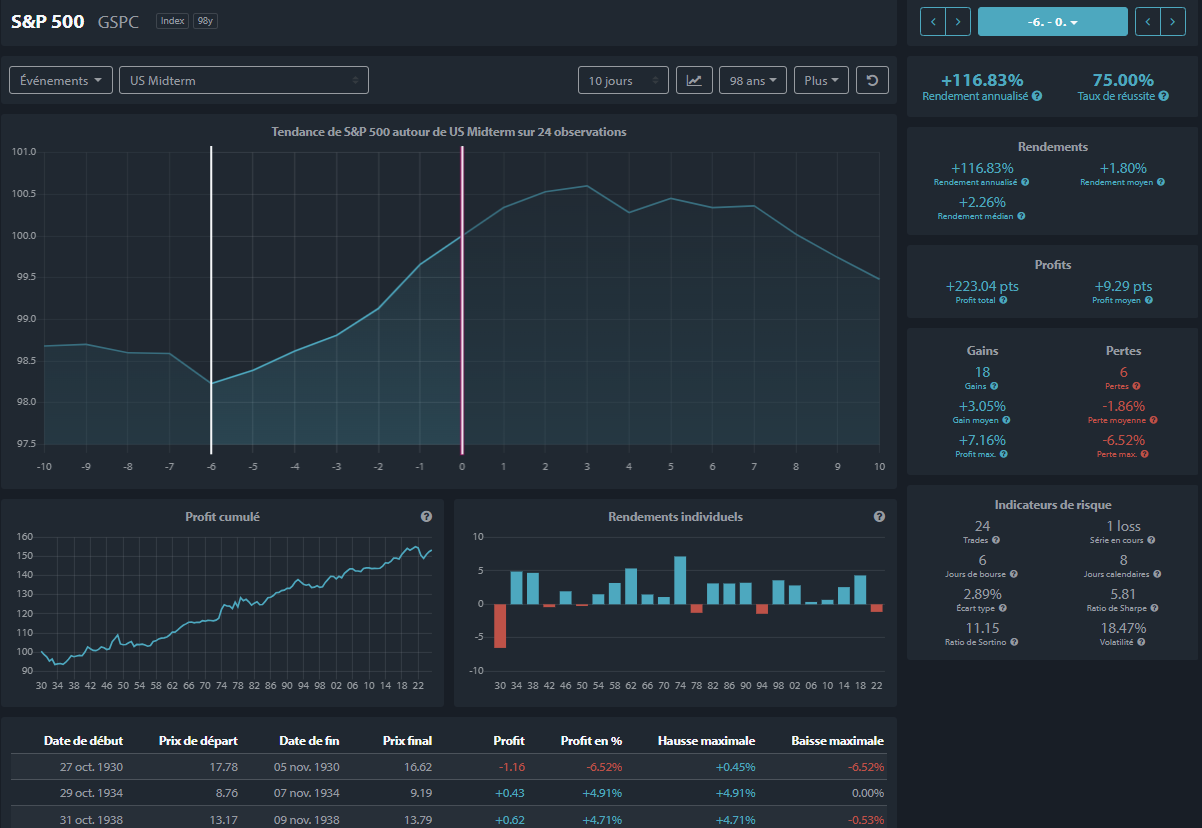Open the Événements dropdown
Screen dimensions: 1202x828
tap(61, 80)
